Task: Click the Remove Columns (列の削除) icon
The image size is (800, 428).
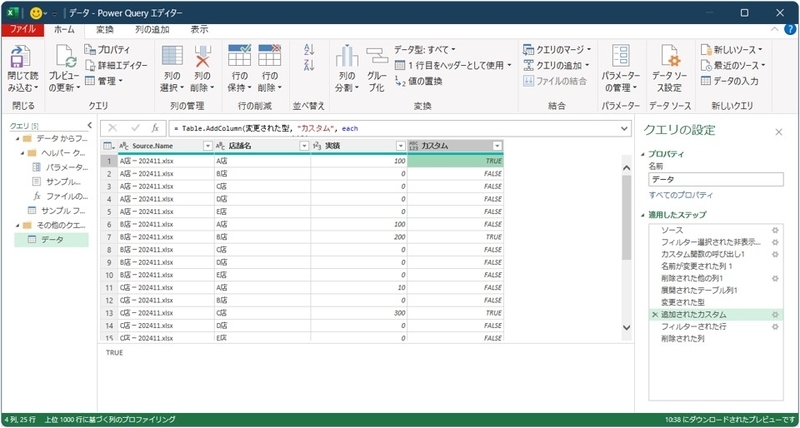Action: pos(203,56)
